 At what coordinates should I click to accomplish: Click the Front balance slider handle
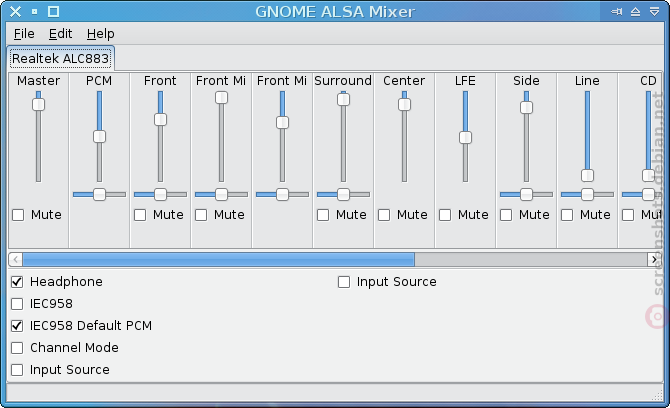click(x=160, y=194)
